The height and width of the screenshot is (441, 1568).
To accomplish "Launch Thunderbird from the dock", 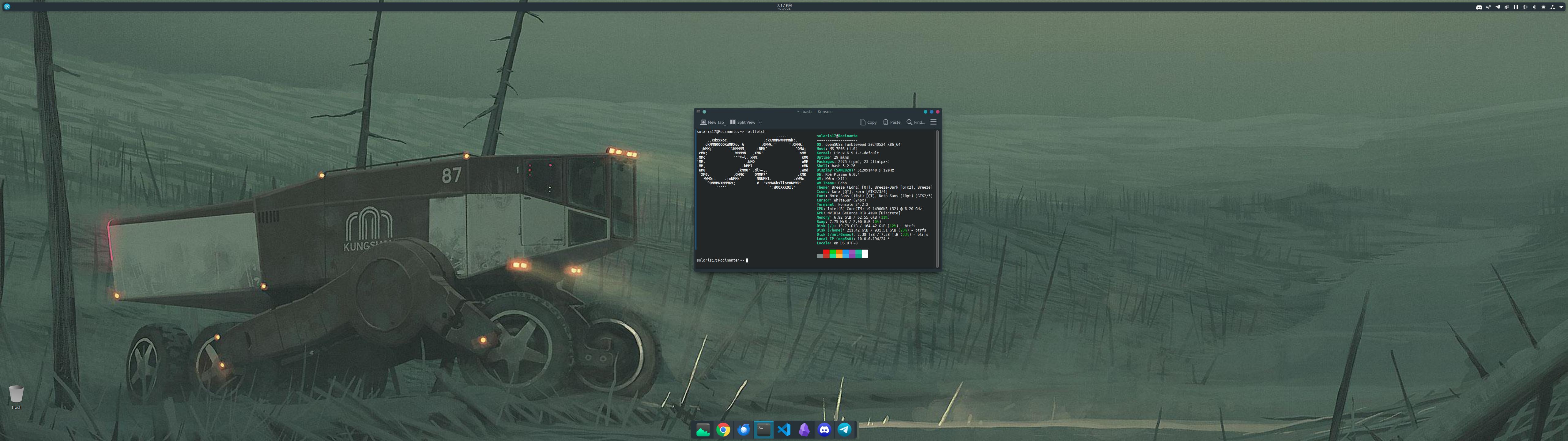I will [743, 430].
